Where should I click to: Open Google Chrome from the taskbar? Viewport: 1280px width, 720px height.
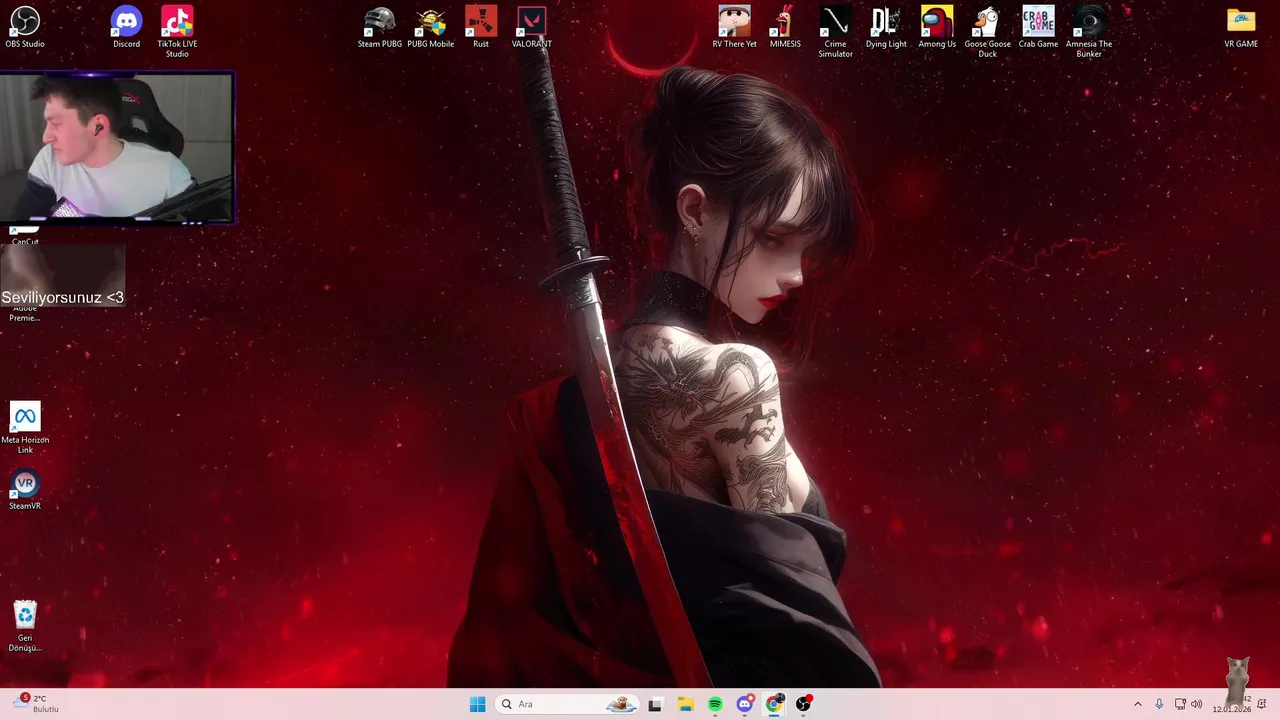coord(774,704)
